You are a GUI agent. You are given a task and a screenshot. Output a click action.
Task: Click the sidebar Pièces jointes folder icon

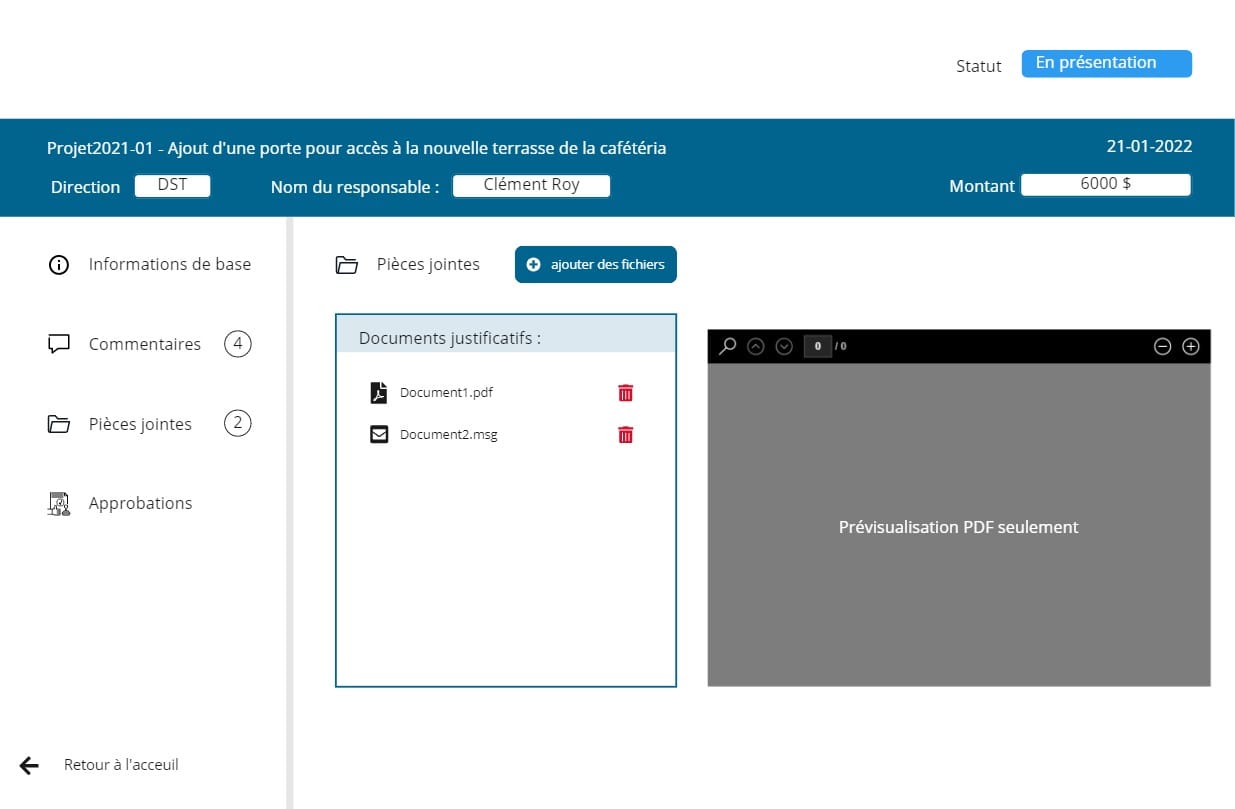[59, 424]
